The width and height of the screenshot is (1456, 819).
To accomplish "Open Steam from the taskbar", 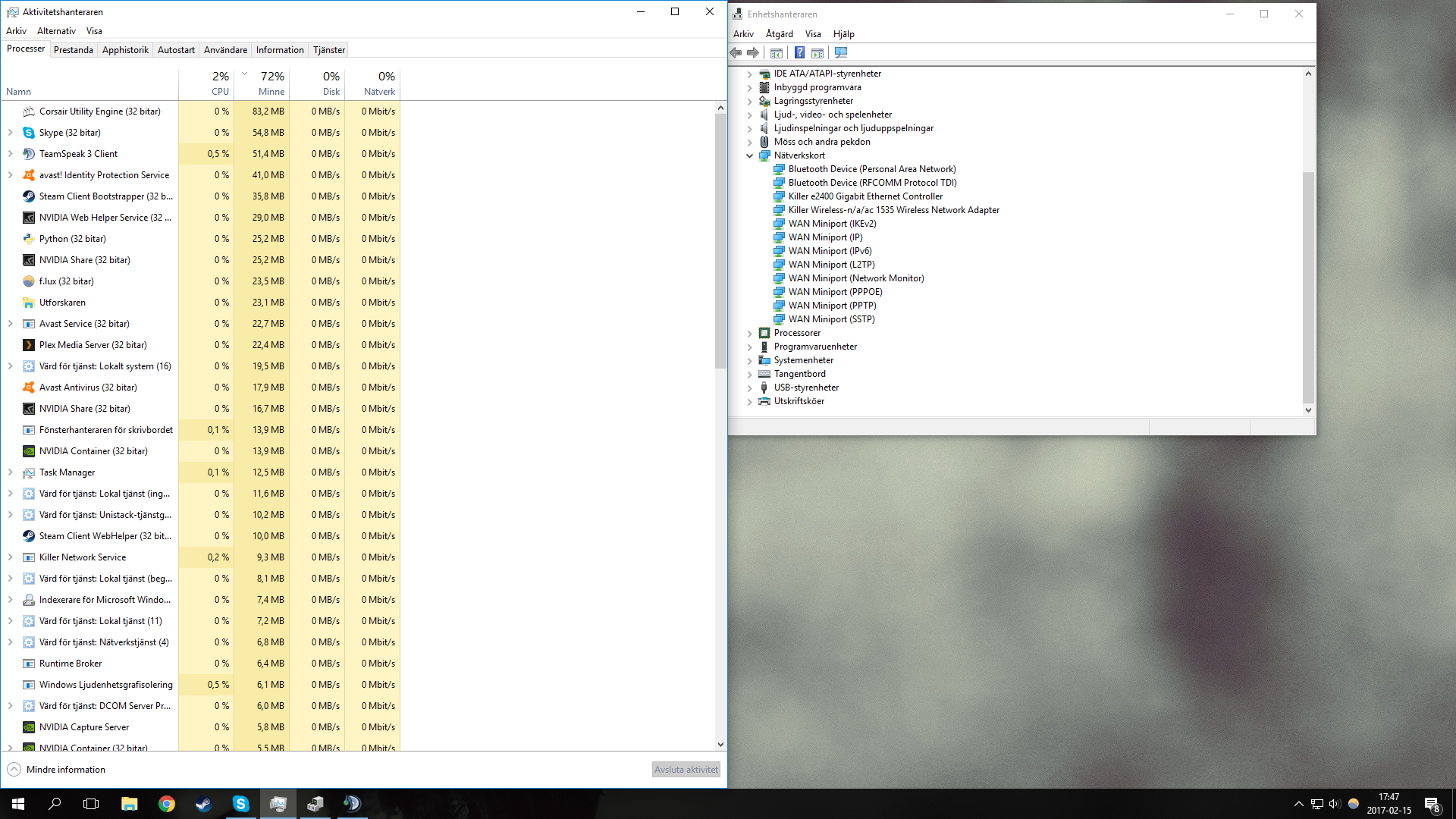I will pos(203,804).
